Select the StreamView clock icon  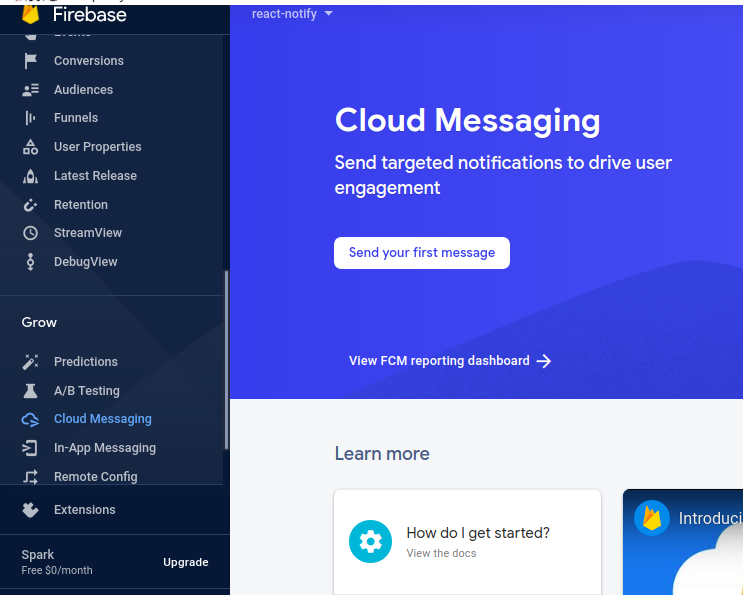(30, 233)
